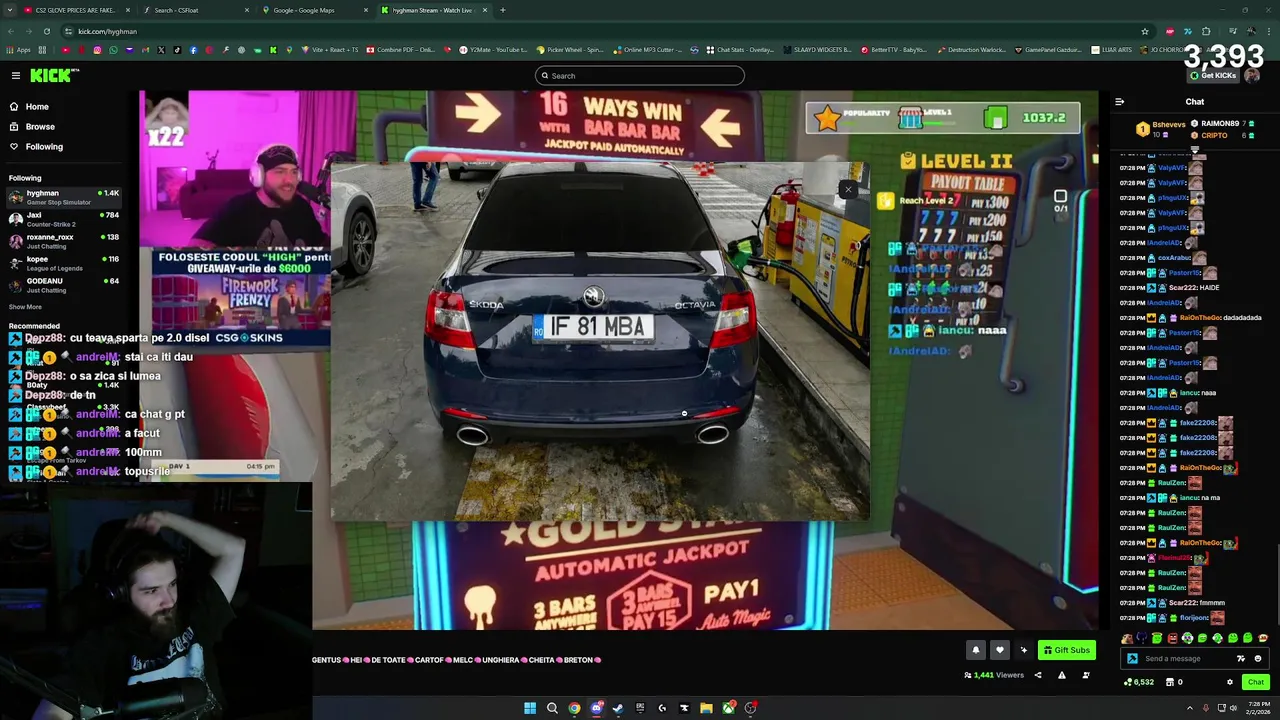Open chat settings gear icon
The width and height of the screenshot is (1280, 720).
pyautogui.click(x=1230, y=682)
